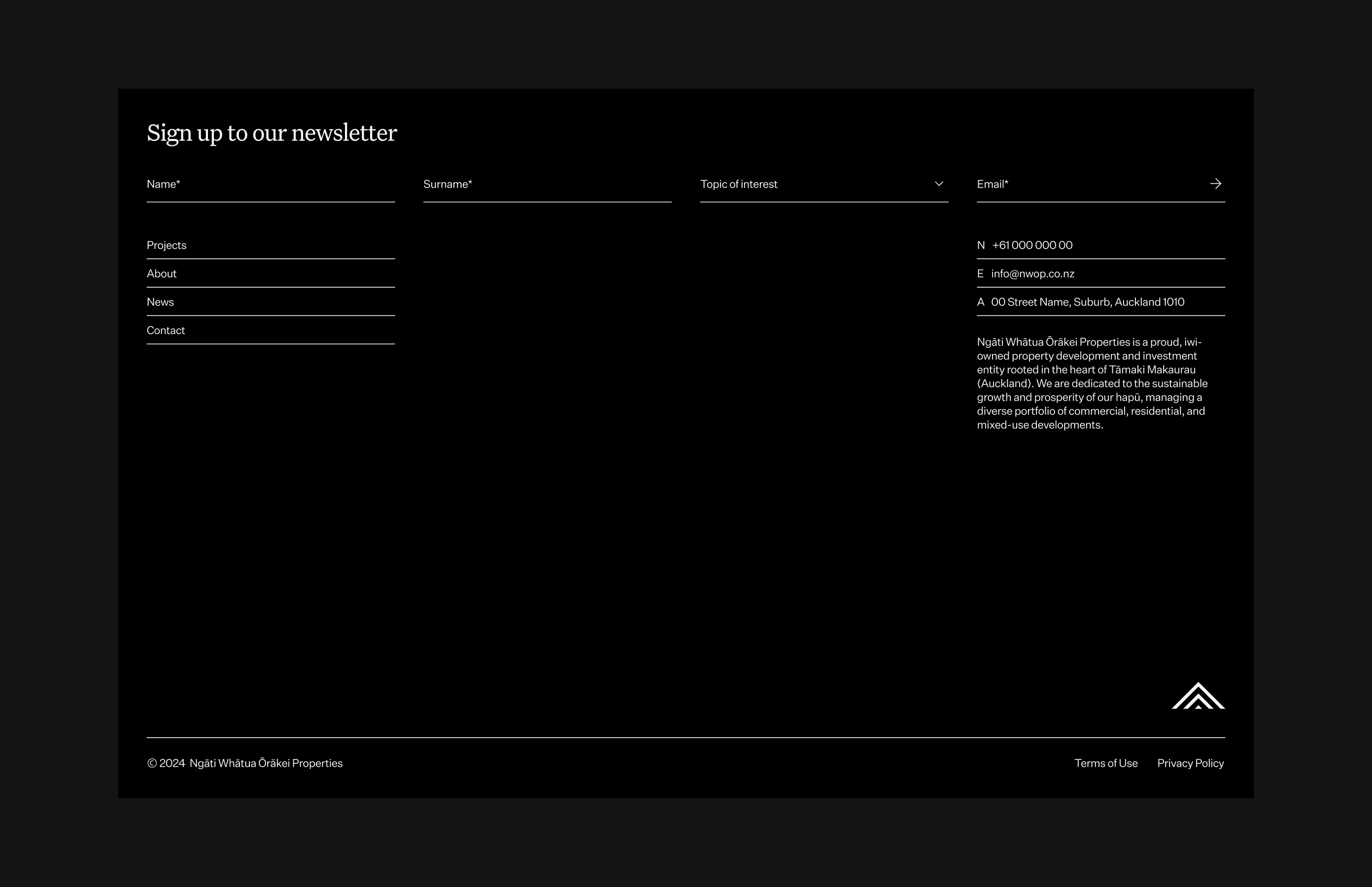Click the triple-chevron logo icon
This screenshot has height=887, width=1372.
1198,696
